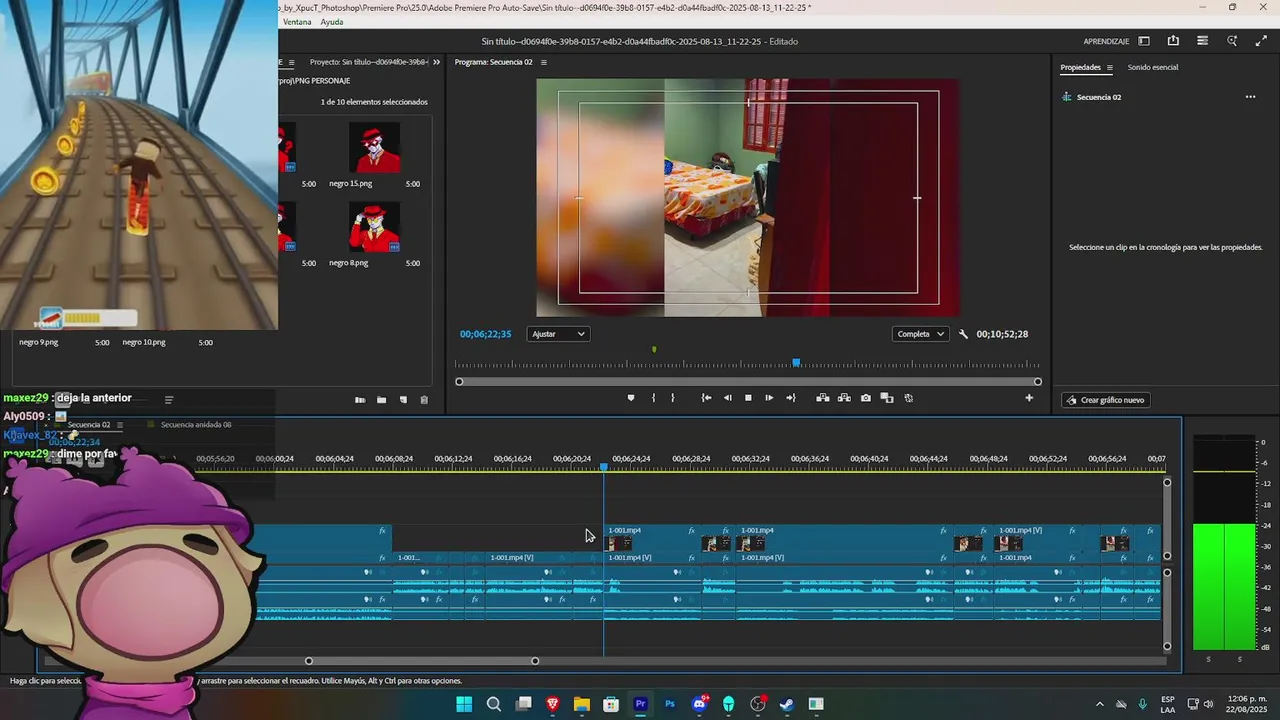Click the Crear gráfico nuevo button
1280x720 pixels.
point(1105,400)
